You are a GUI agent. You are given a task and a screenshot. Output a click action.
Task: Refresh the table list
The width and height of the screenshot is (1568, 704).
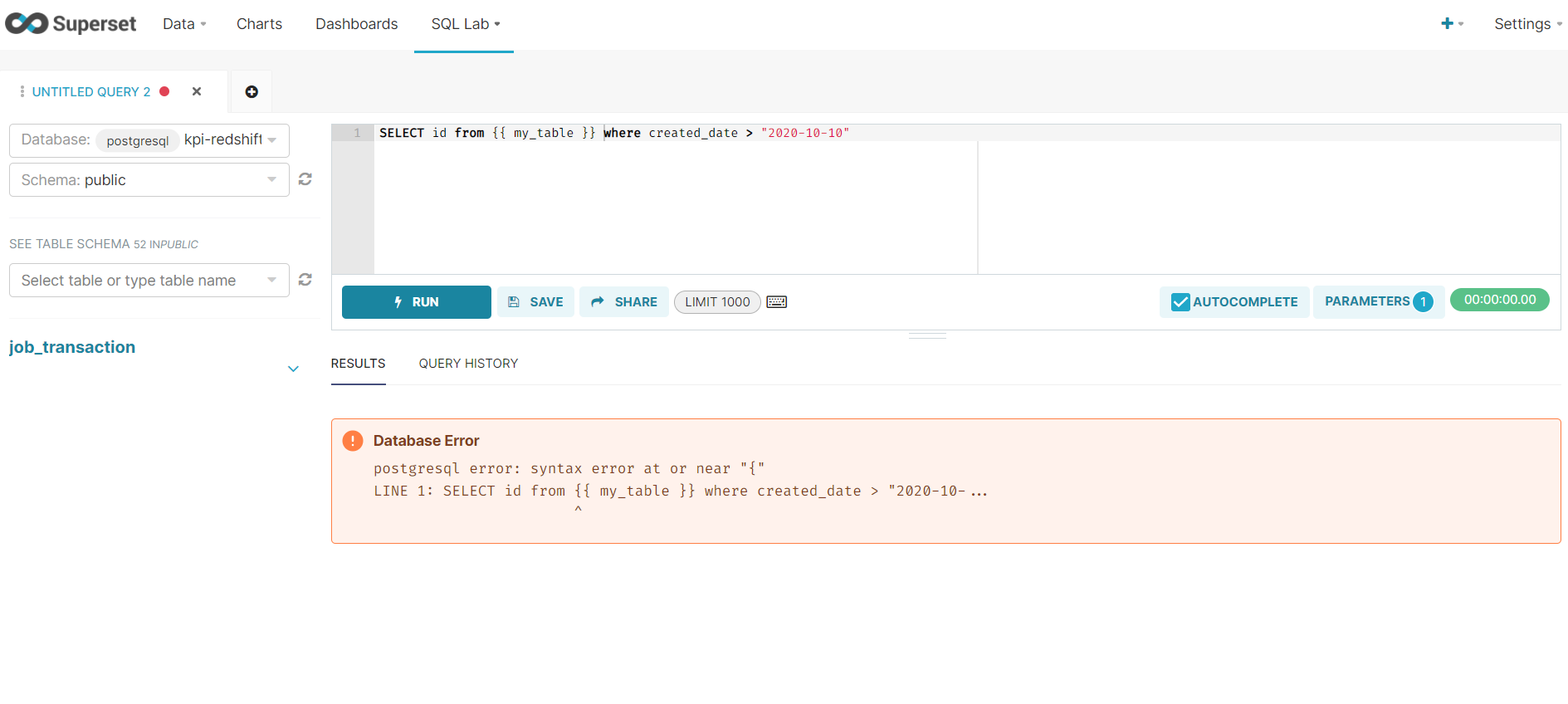click(x=305, y=280)
